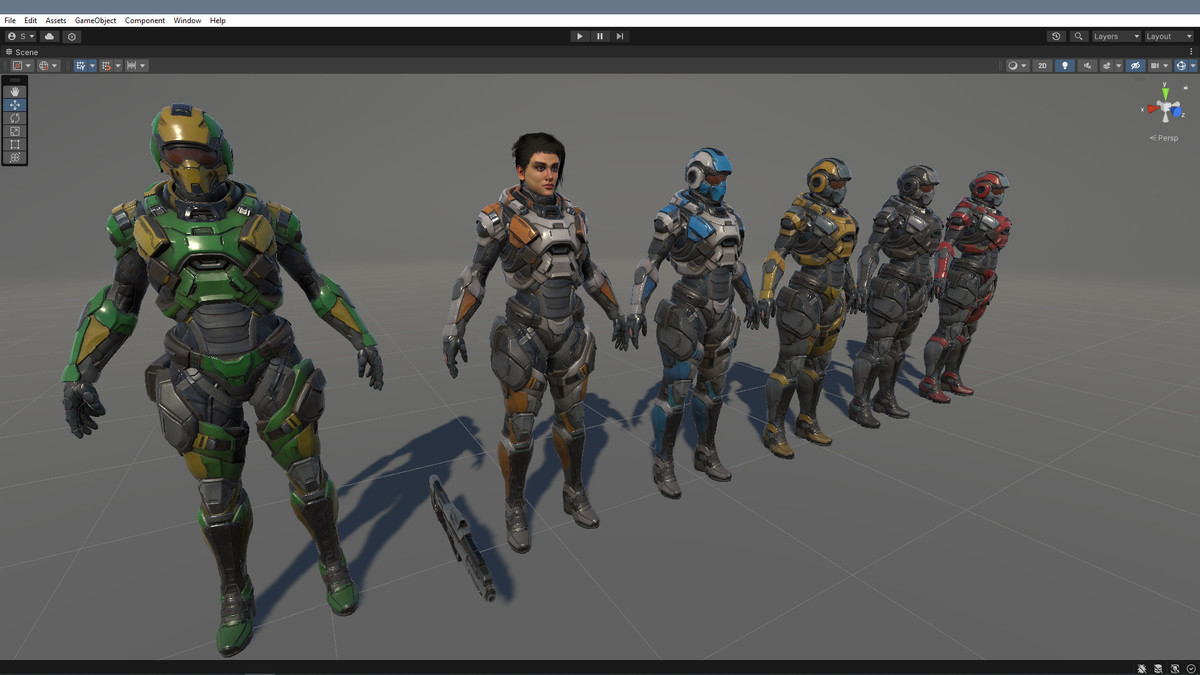1200x675 pixels.
Task: Toggle Scene lighting lightbulb
Action: [1065, 66]
